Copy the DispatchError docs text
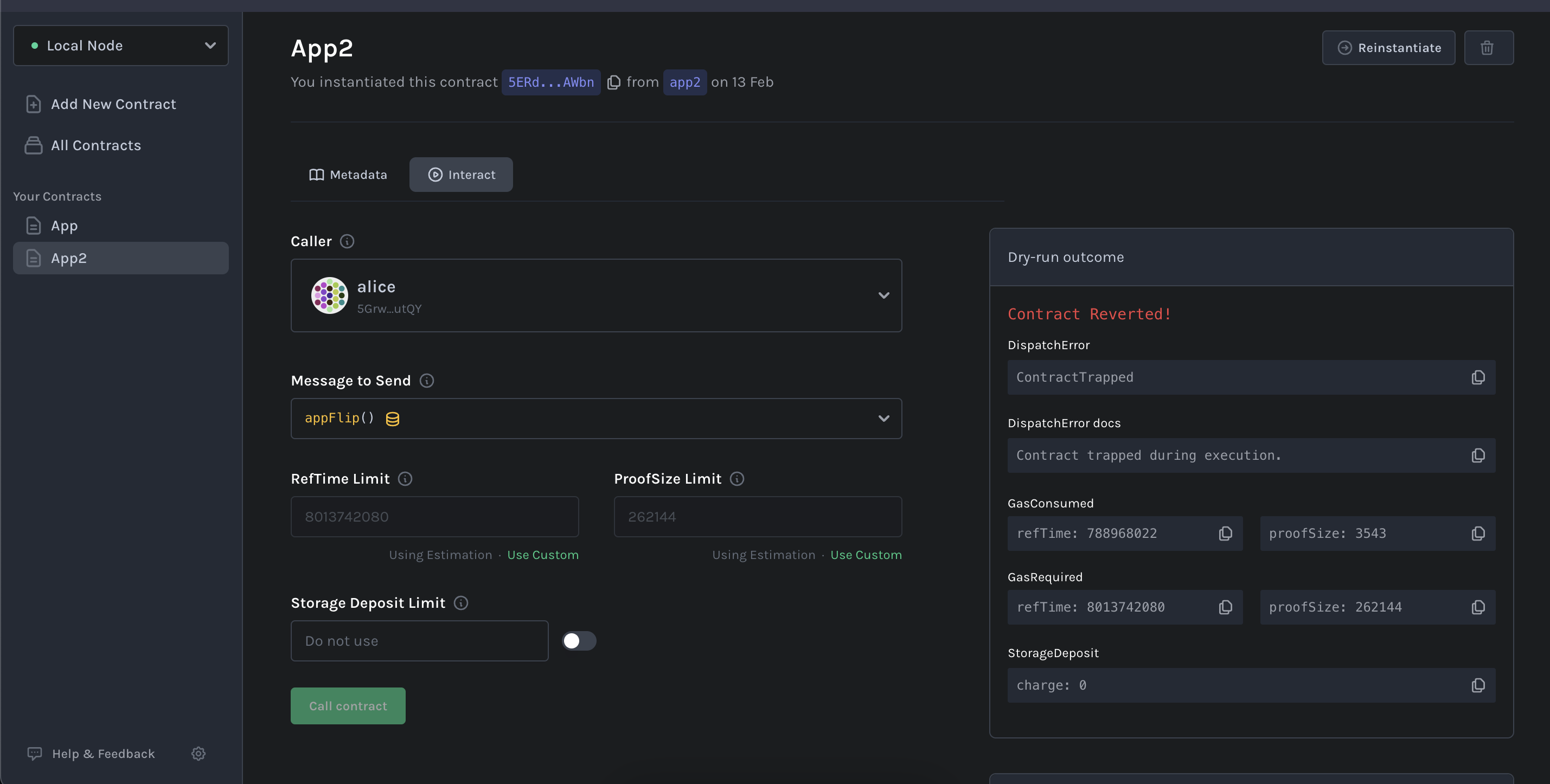Image resolution: width=1550 pixels, height=784 pixels. pyautogui.click(x=1478, y=455)
